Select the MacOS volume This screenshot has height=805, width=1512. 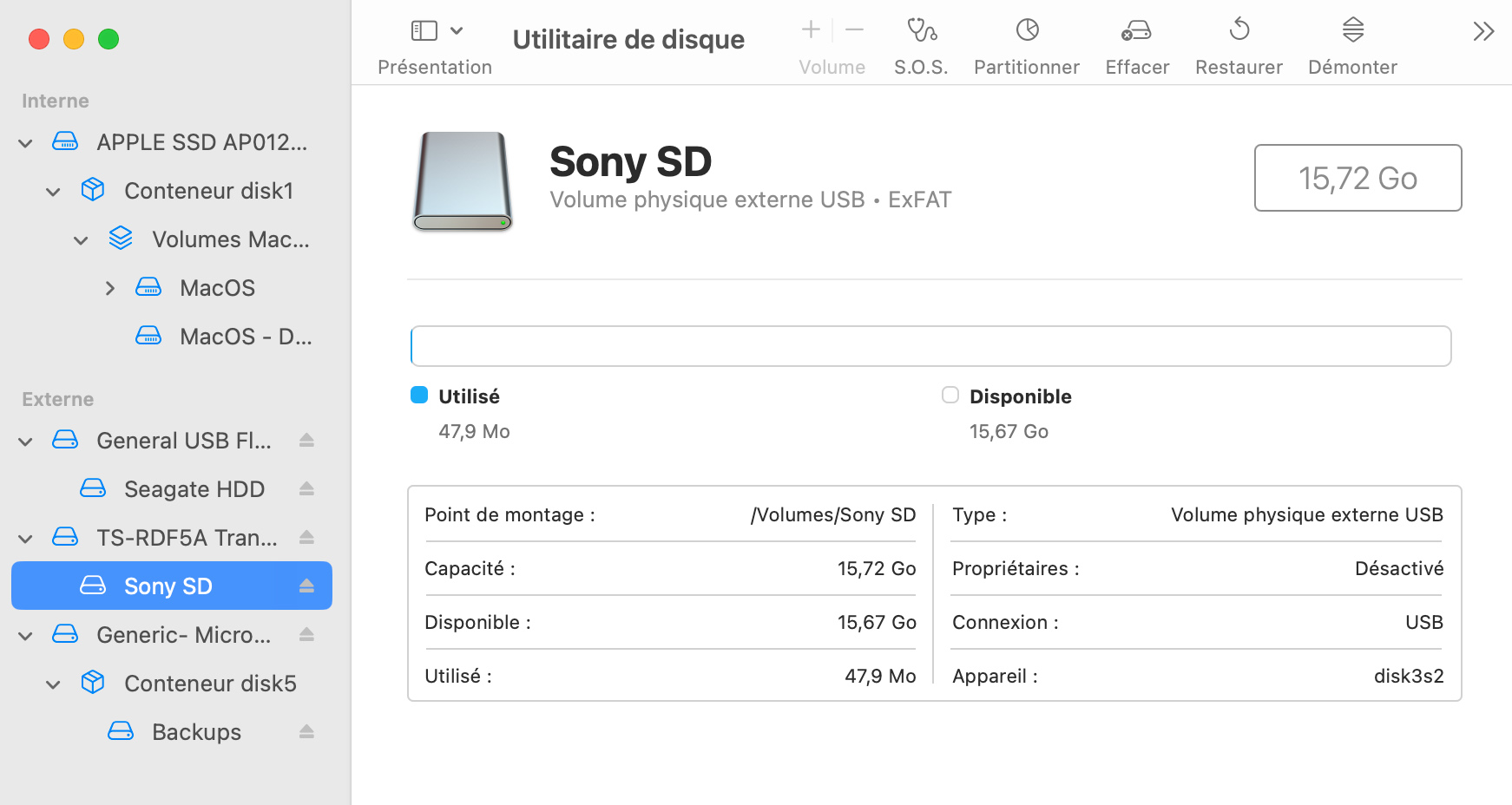172,288
